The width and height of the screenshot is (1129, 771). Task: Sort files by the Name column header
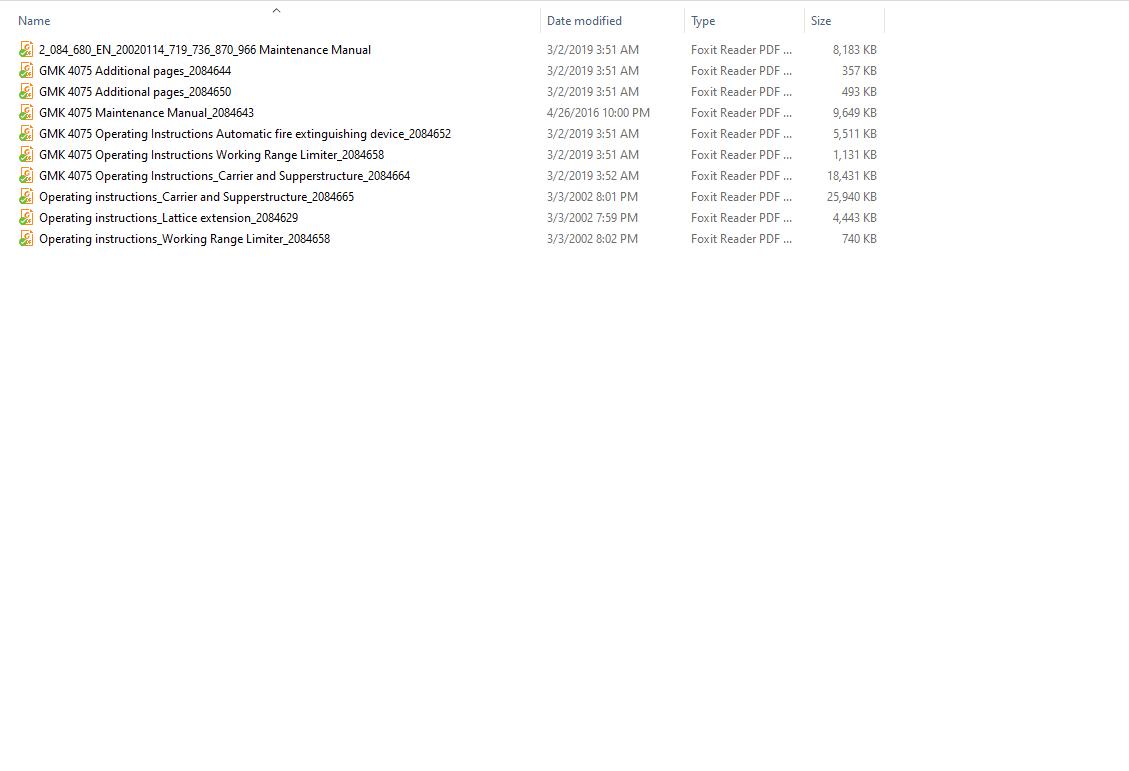coord(34,21)
